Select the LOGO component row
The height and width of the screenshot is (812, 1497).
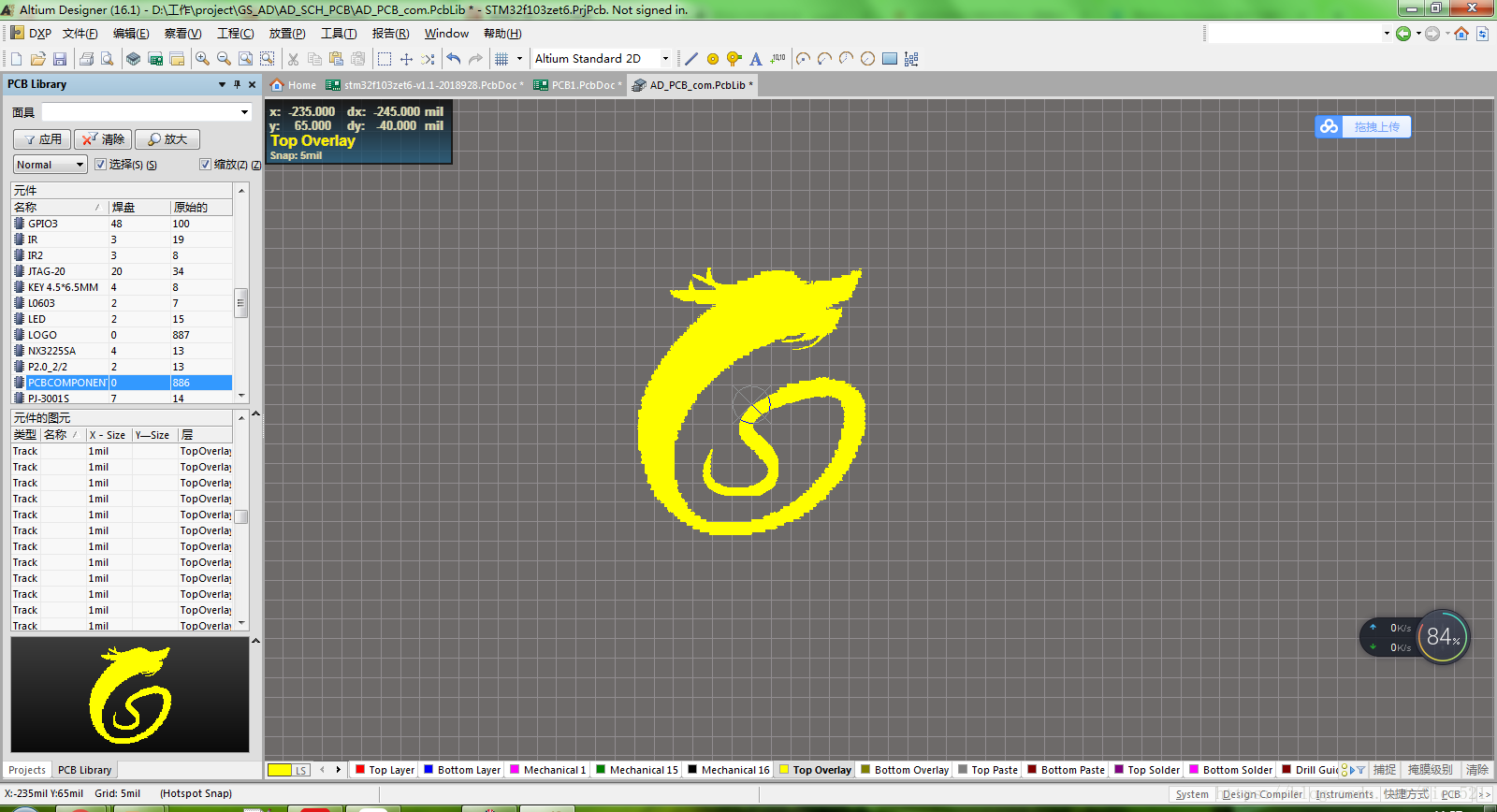pyautogui.click(x=122, y=335)
